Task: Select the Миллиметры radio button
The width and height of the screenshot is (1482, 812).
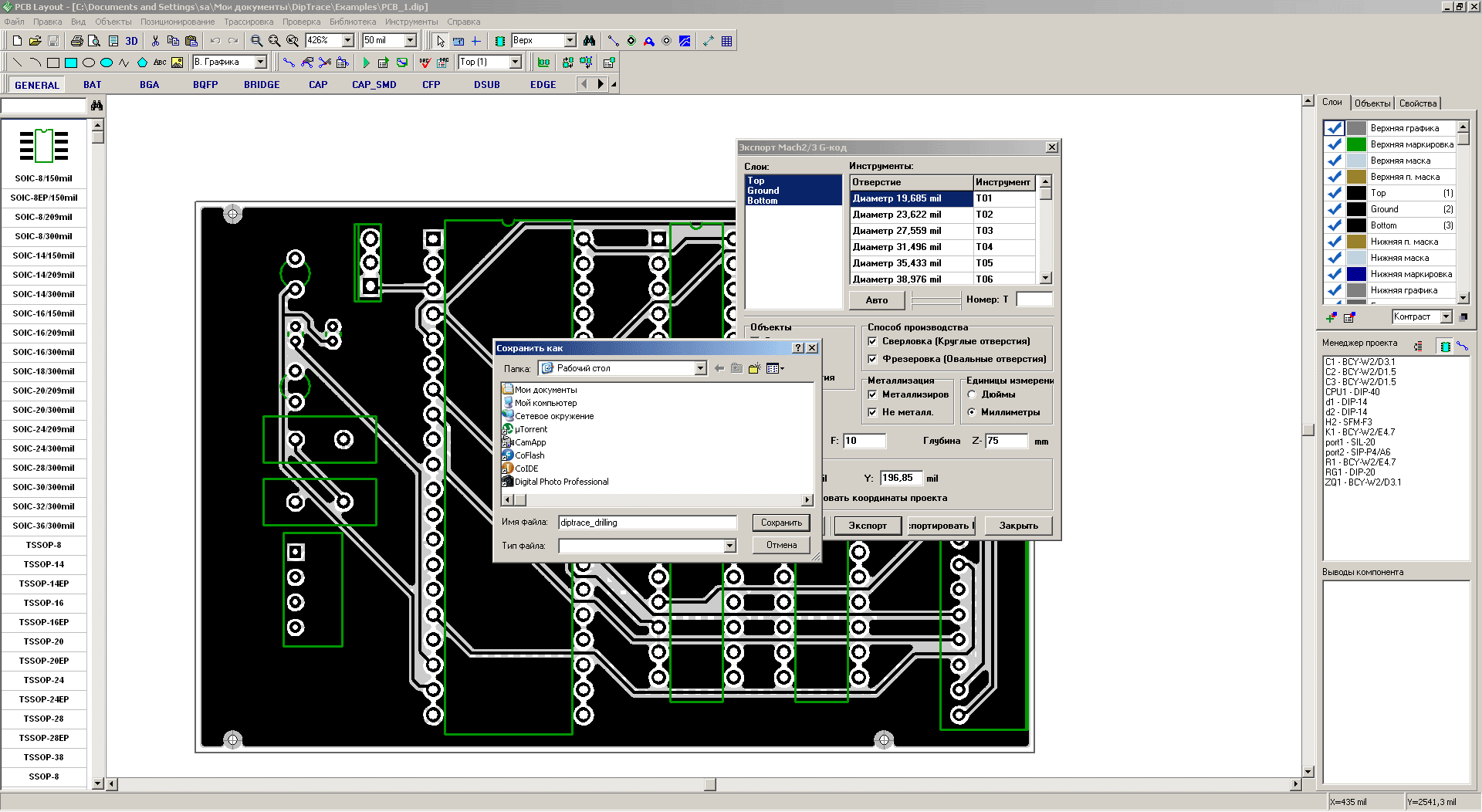Action: (972, 412)
